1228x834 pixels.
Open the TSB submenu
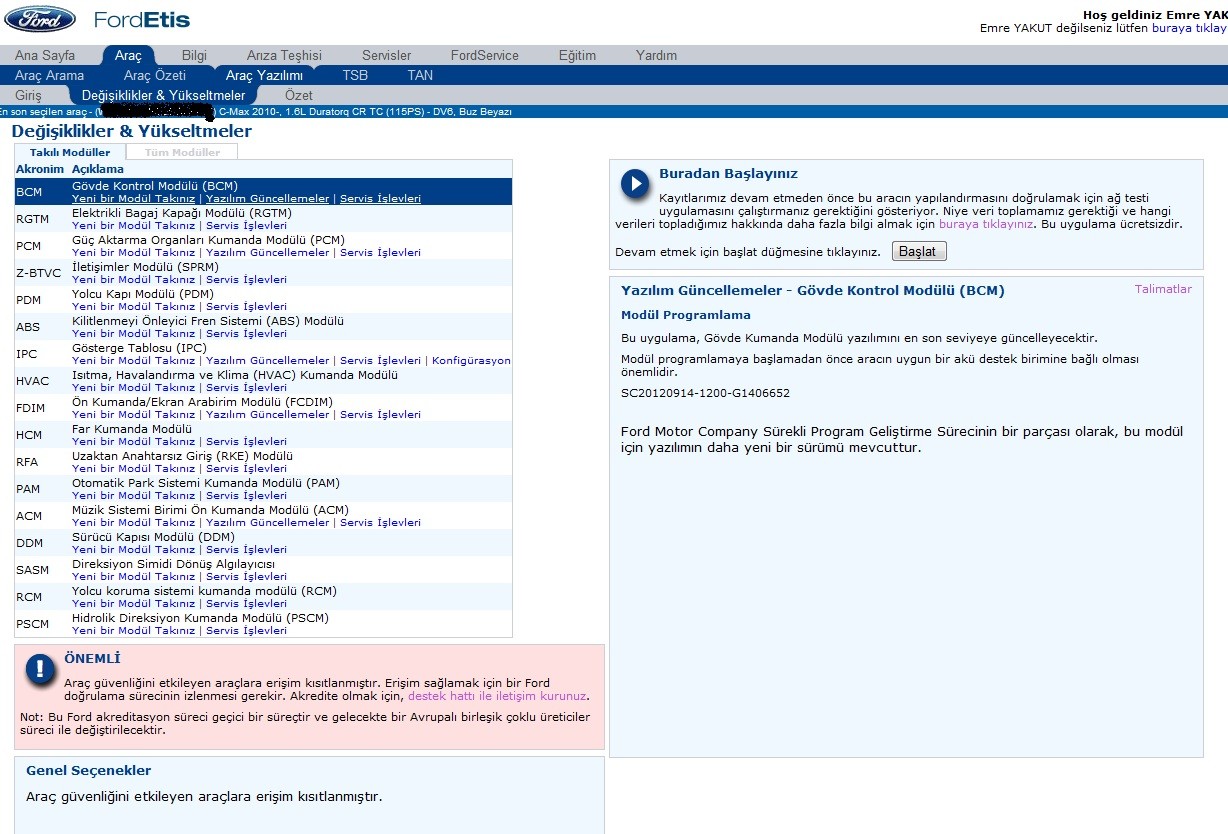pyautogui.click(x=355, y=75)
